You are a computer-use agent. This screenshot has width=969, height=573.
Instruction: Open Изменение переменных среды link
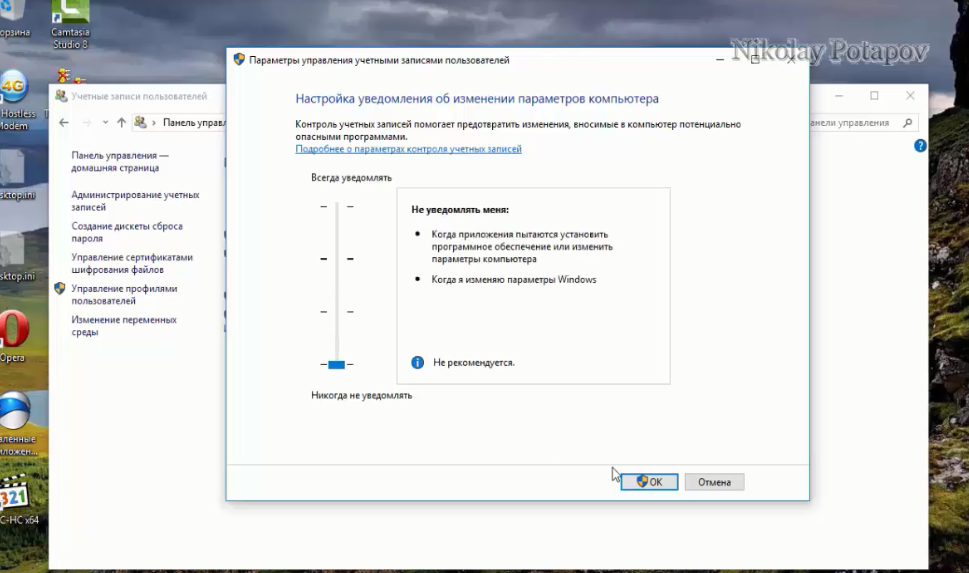pos(124,326)
